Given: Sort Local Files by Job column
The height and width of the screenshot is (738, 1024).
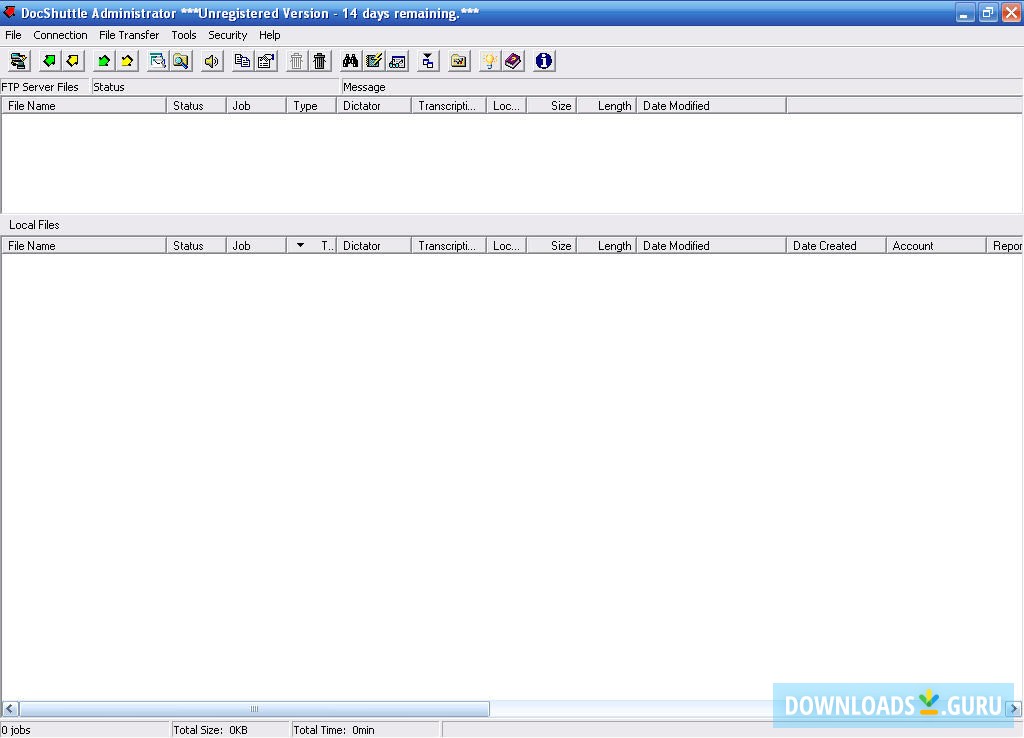Looking at the screenshot, I should pos(256,246).
